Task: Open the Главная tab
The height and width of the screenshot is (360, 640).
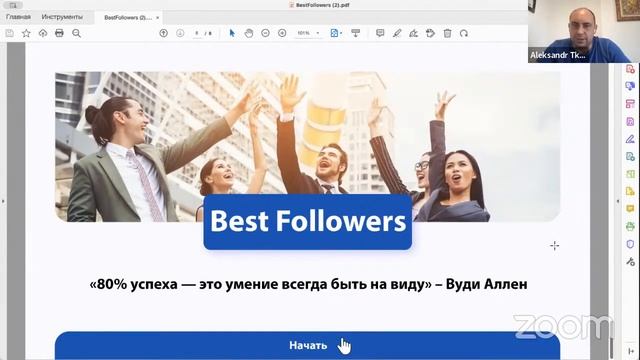Action: click(x=18, y=17)
